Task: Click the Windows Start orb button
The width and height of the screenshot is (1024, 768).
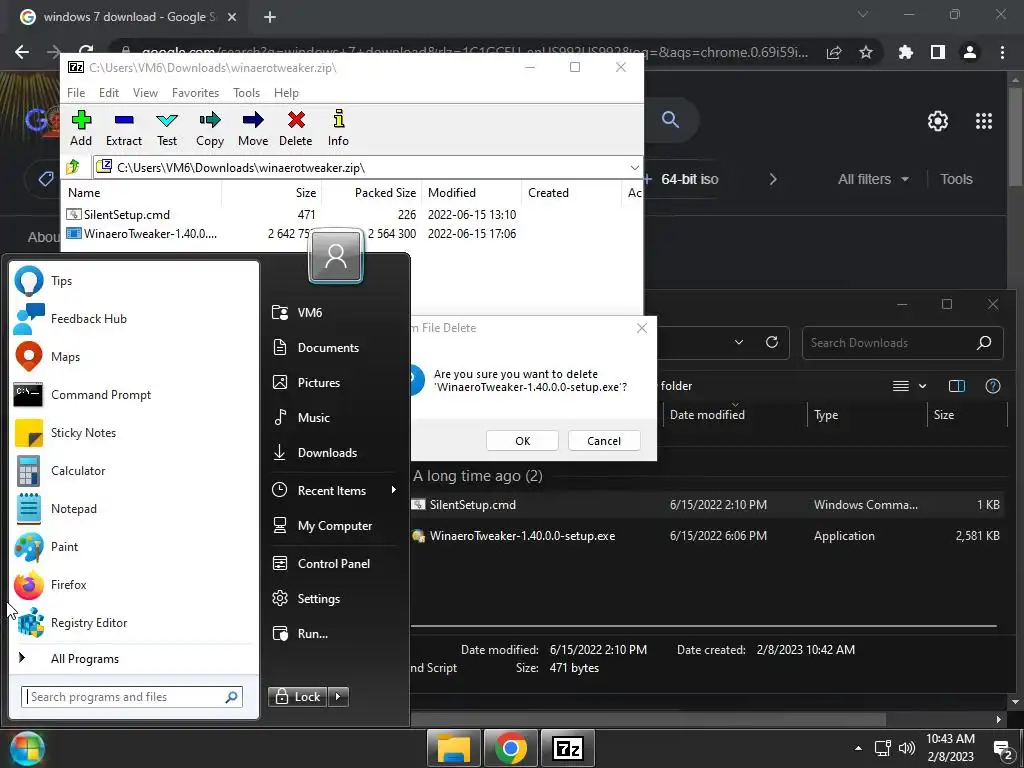Action: [27, 748]
